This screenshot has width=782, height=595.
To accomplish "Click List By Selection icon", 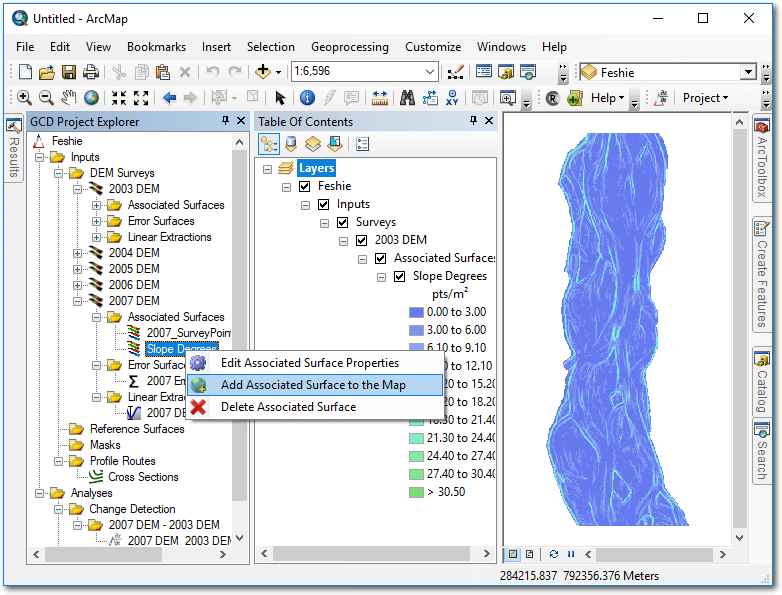I will pyautogui.click(x=335, y=145).
